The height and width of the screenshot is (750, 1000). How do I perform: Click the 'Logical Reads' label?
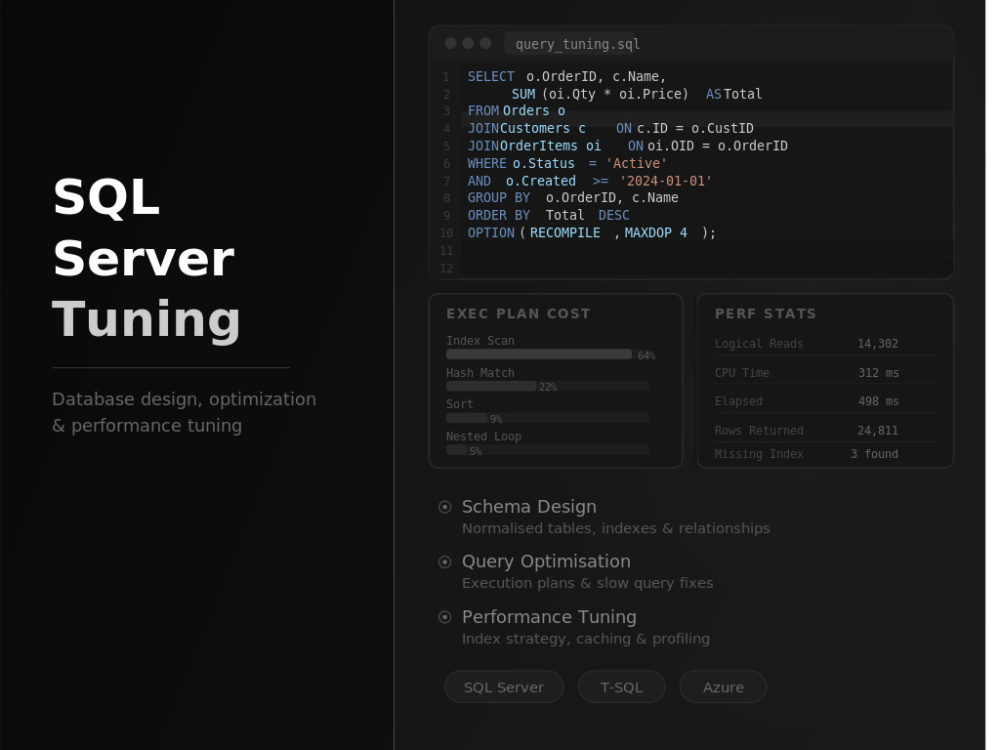coord(759,344)
